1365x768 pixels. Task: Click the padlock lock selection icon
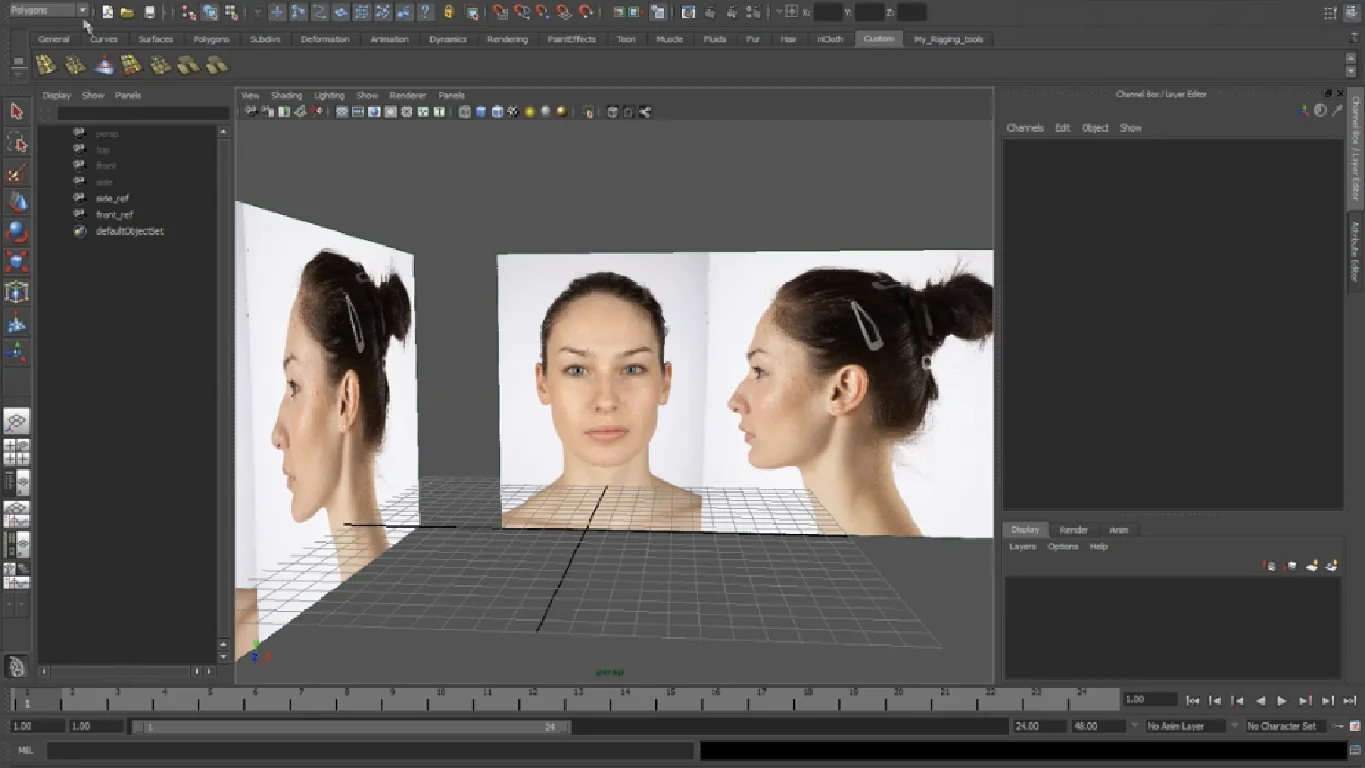coord(448,12)
